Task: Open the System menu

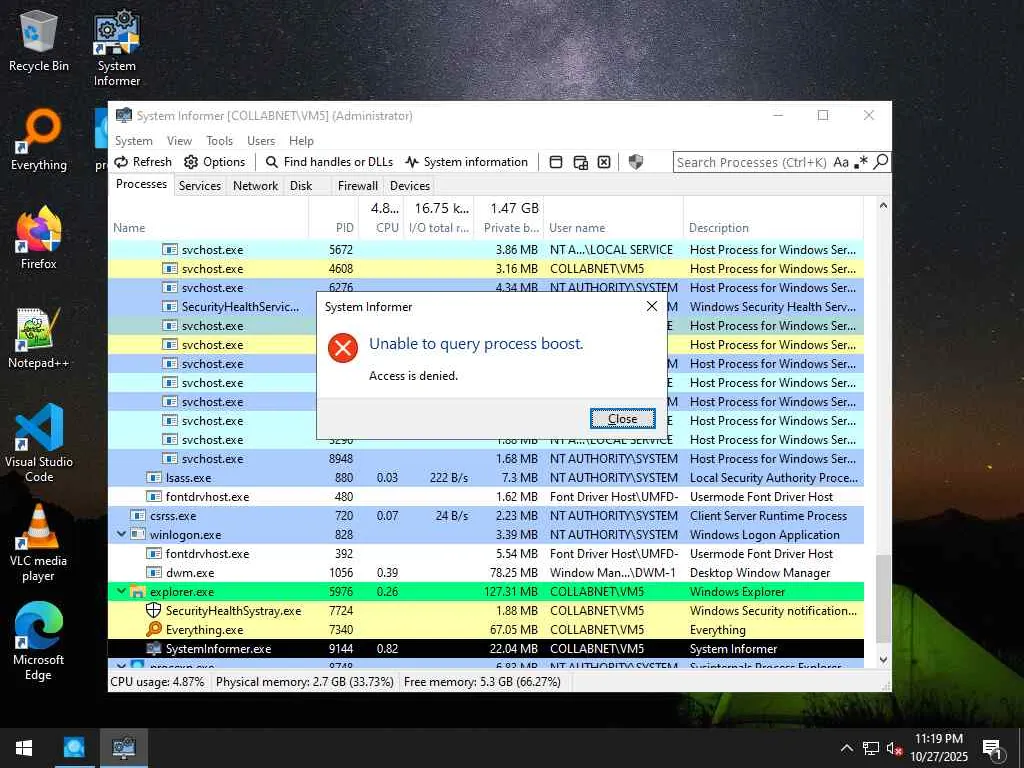Action: click(x=133, y=140)
